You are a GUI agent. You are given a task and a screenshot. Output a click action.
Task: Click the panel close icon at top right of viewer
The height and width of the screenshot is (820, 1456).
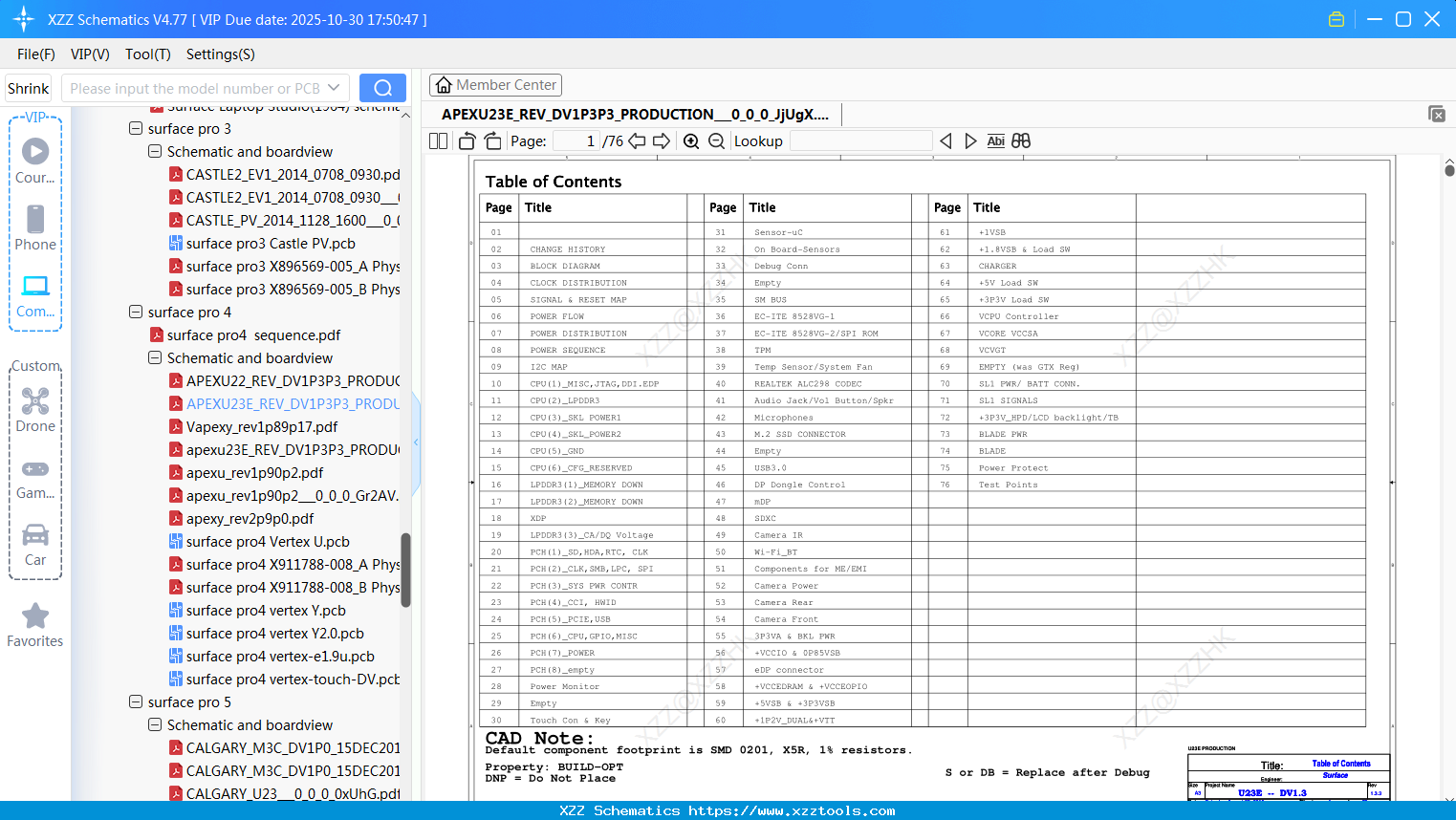pos(1437,114)
